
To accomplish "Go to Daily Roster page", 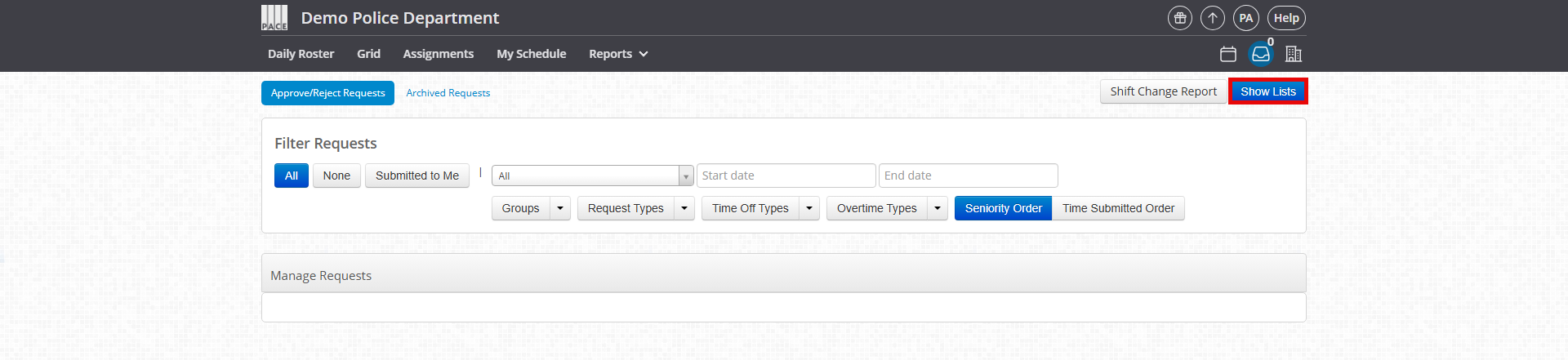I will pyautogui.click(x=301, y=54).
